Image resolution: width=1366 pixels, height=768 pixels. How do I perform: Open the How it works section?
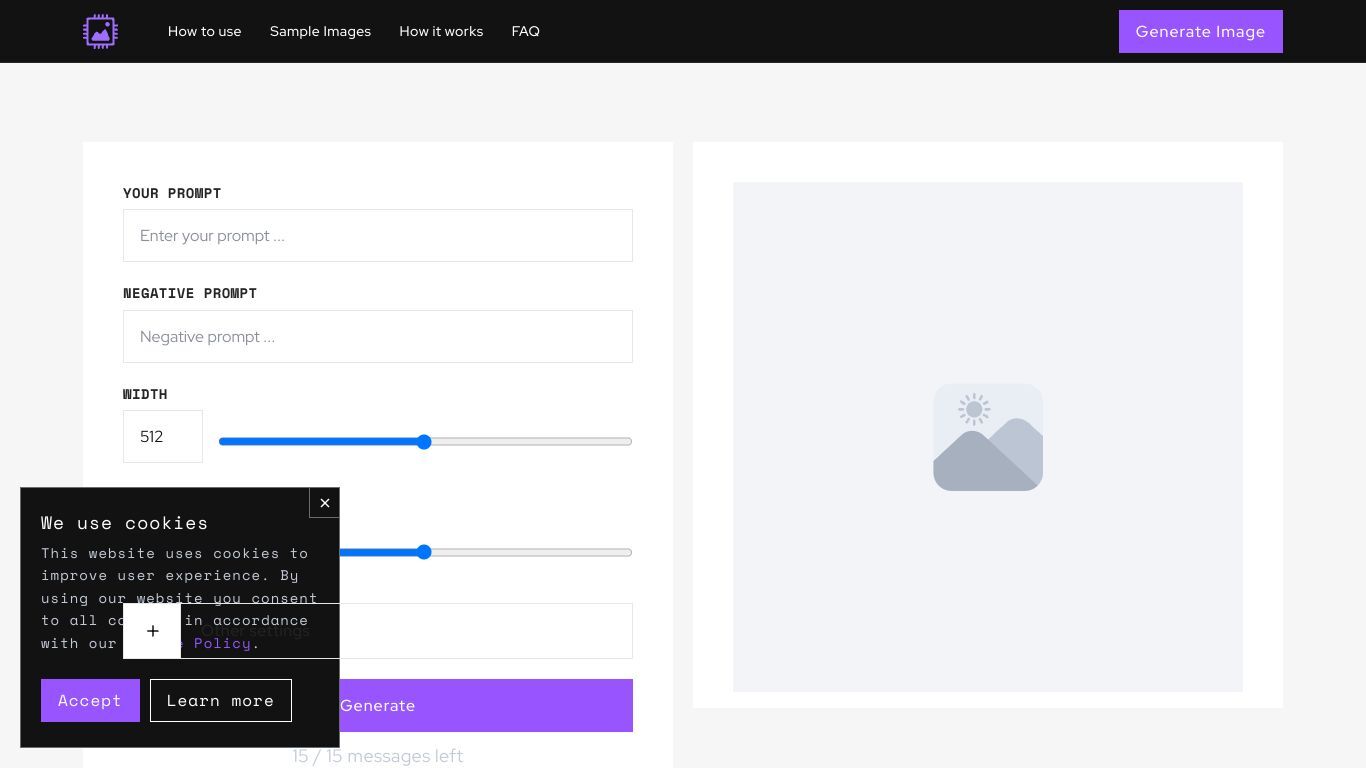[441, 31]
